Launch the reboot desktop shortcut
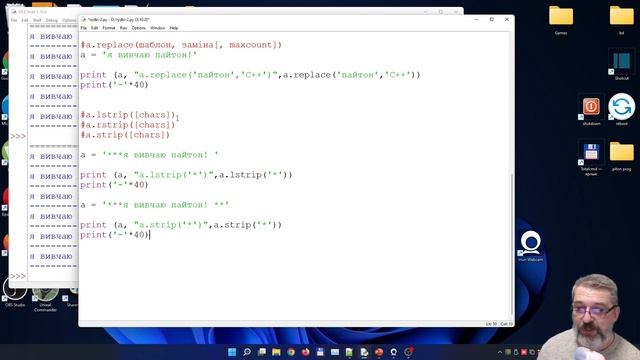The width and height of the screenshot is (640, 360). (x=622, y=109)
